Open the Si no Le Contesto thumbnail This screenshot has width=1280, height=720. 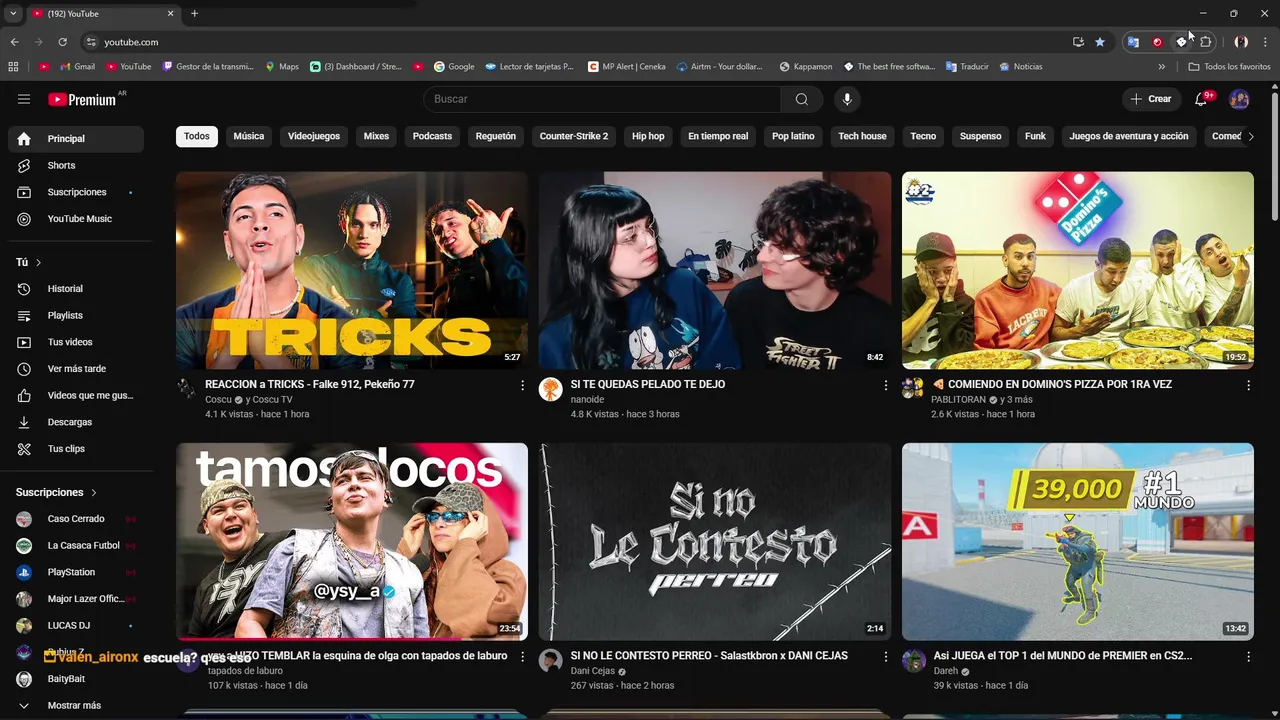coord(715,541)
